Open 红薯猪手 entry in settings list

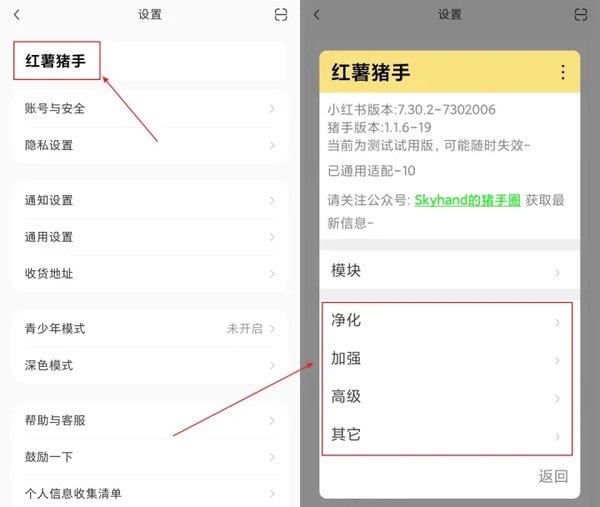coord(149,61)
